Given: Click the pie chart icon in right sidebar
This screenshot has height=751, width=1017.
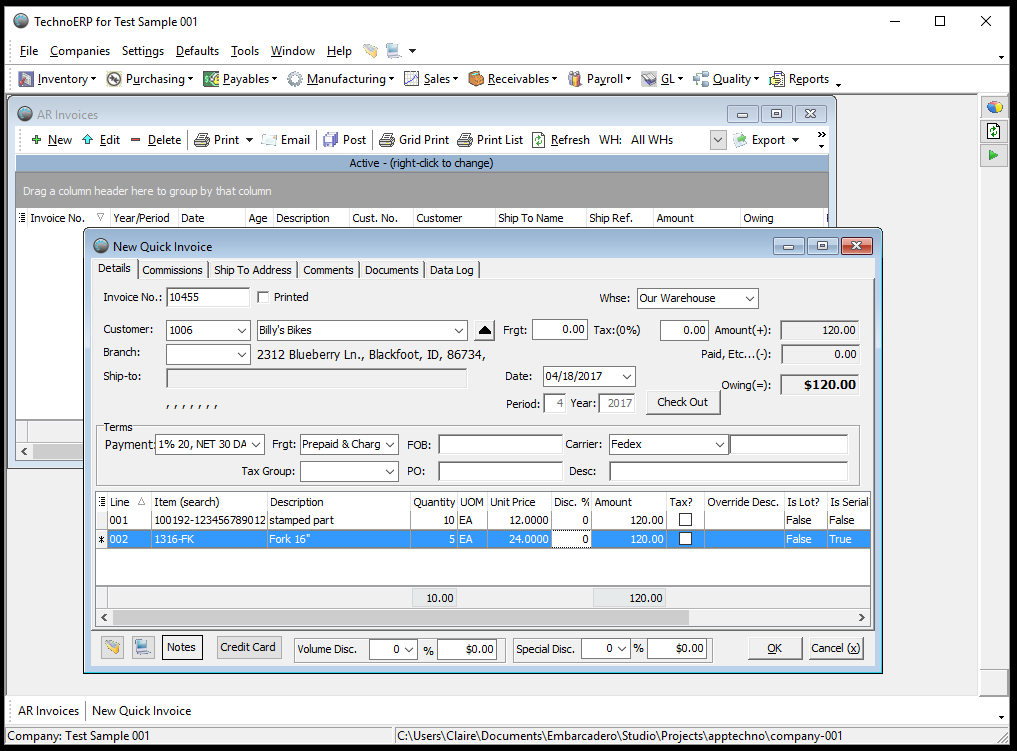Looking at the screenshot, I should [x=993, y=107].
